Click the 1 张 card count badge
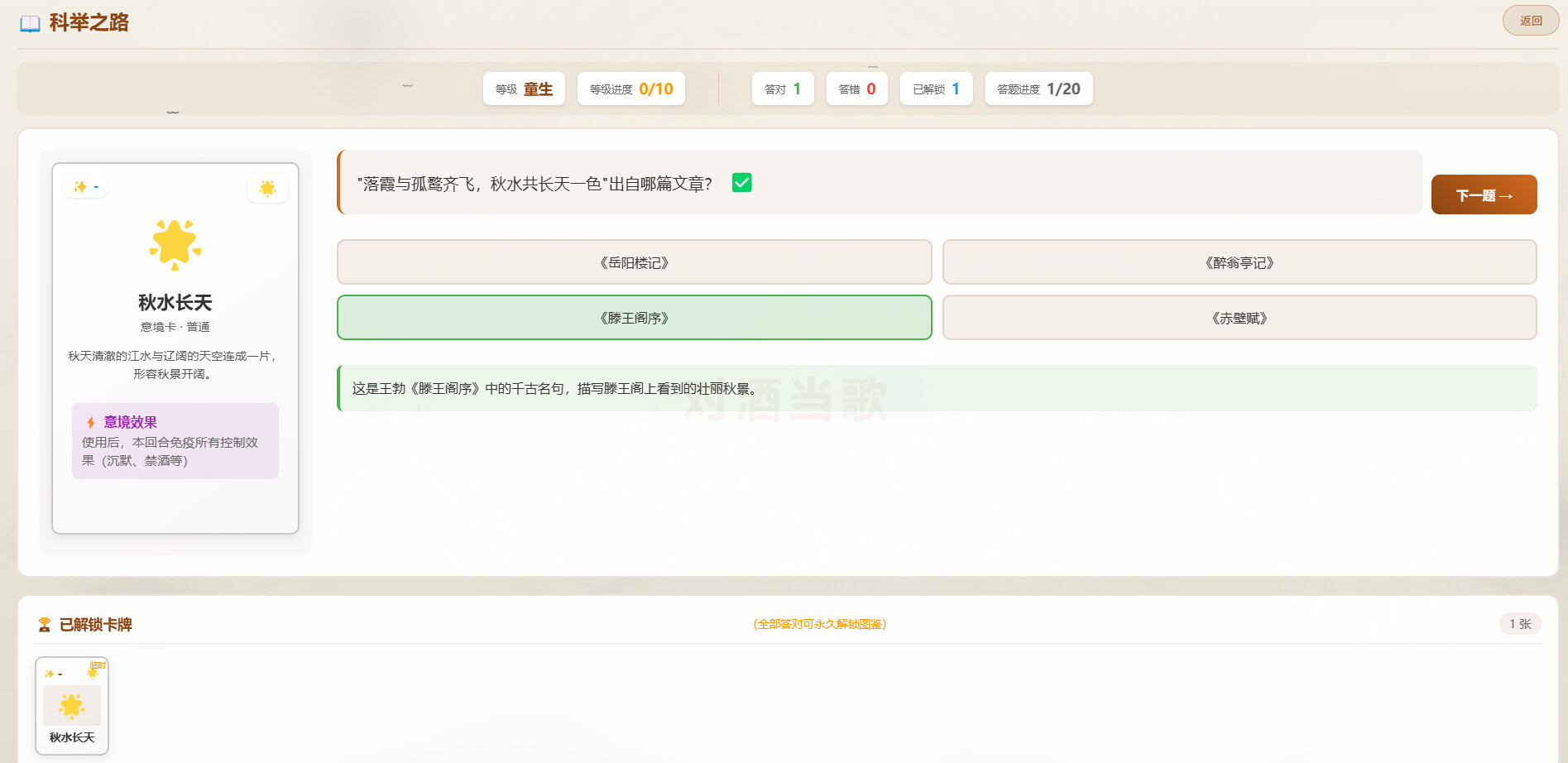 click(x=1519, y=624)
